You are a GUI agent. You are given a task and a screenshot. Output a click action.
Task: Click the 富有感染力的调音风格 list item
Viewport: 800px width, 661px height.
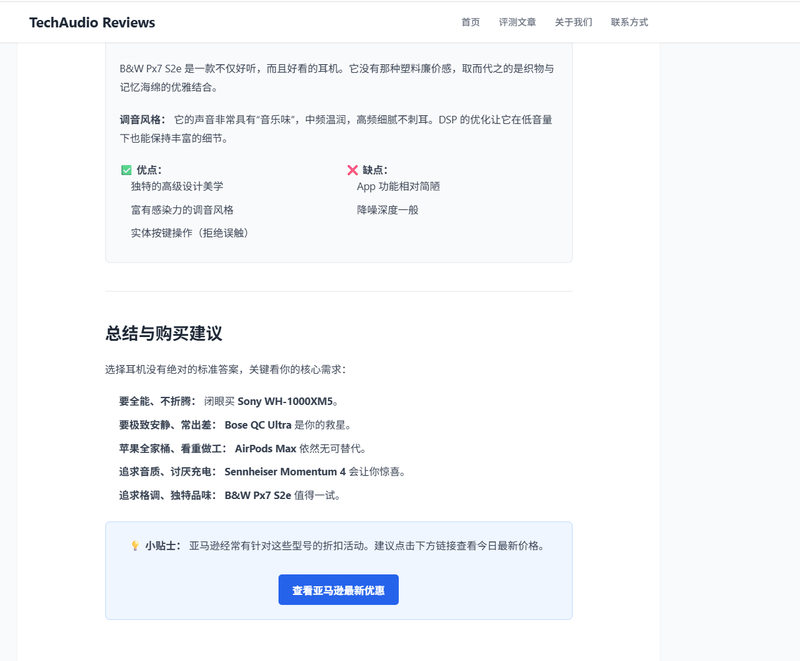[182, 210]
